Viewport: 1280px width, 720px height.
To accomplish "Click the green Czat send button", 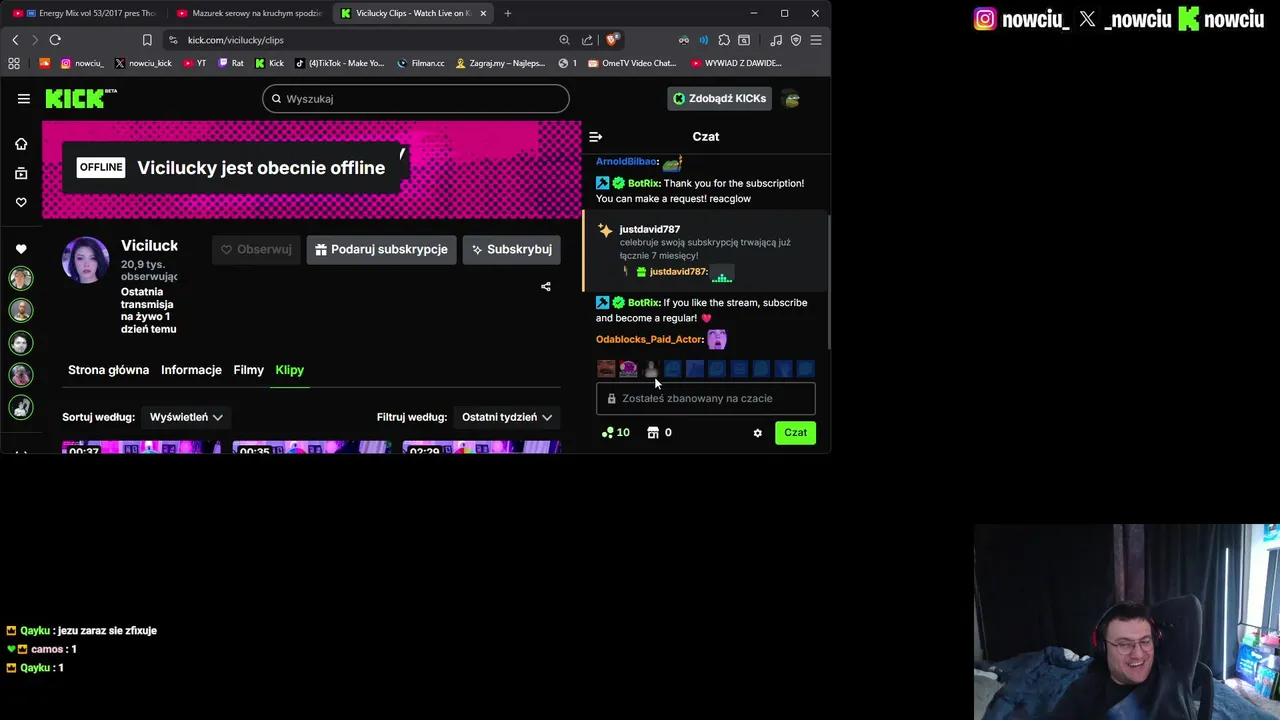I will (x=795, y=433).
